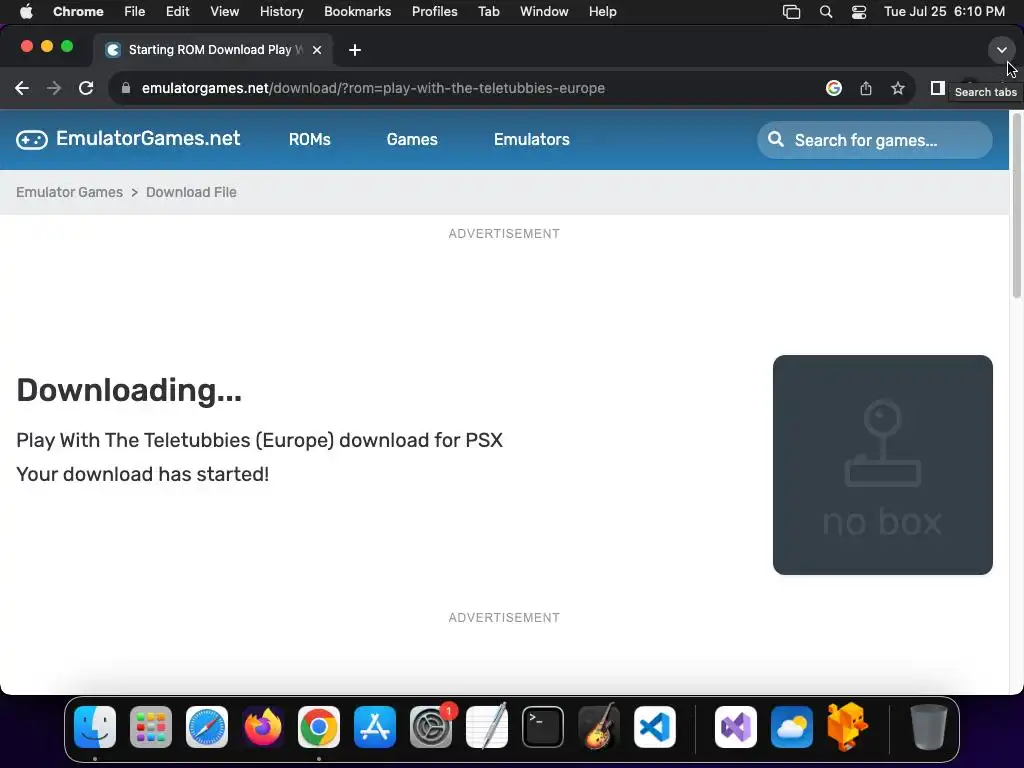Click the stacked windows icon in menu bar
This screenshot has height=768, width=1024.
point(792,12)
